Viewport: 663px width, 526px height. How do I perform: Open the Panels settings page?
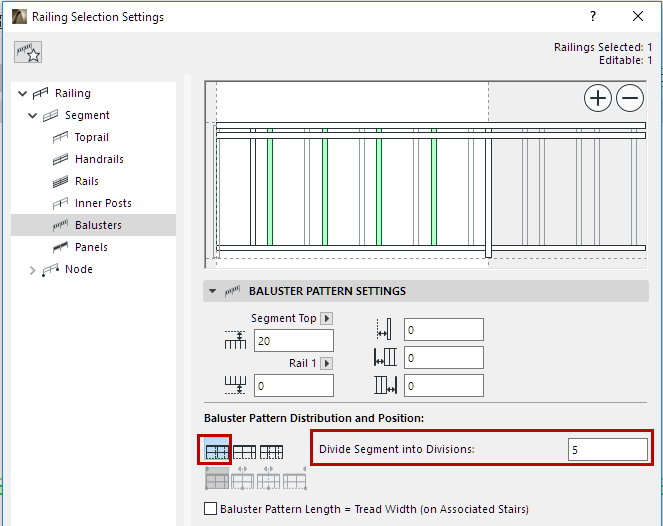[x=91, y=247]
